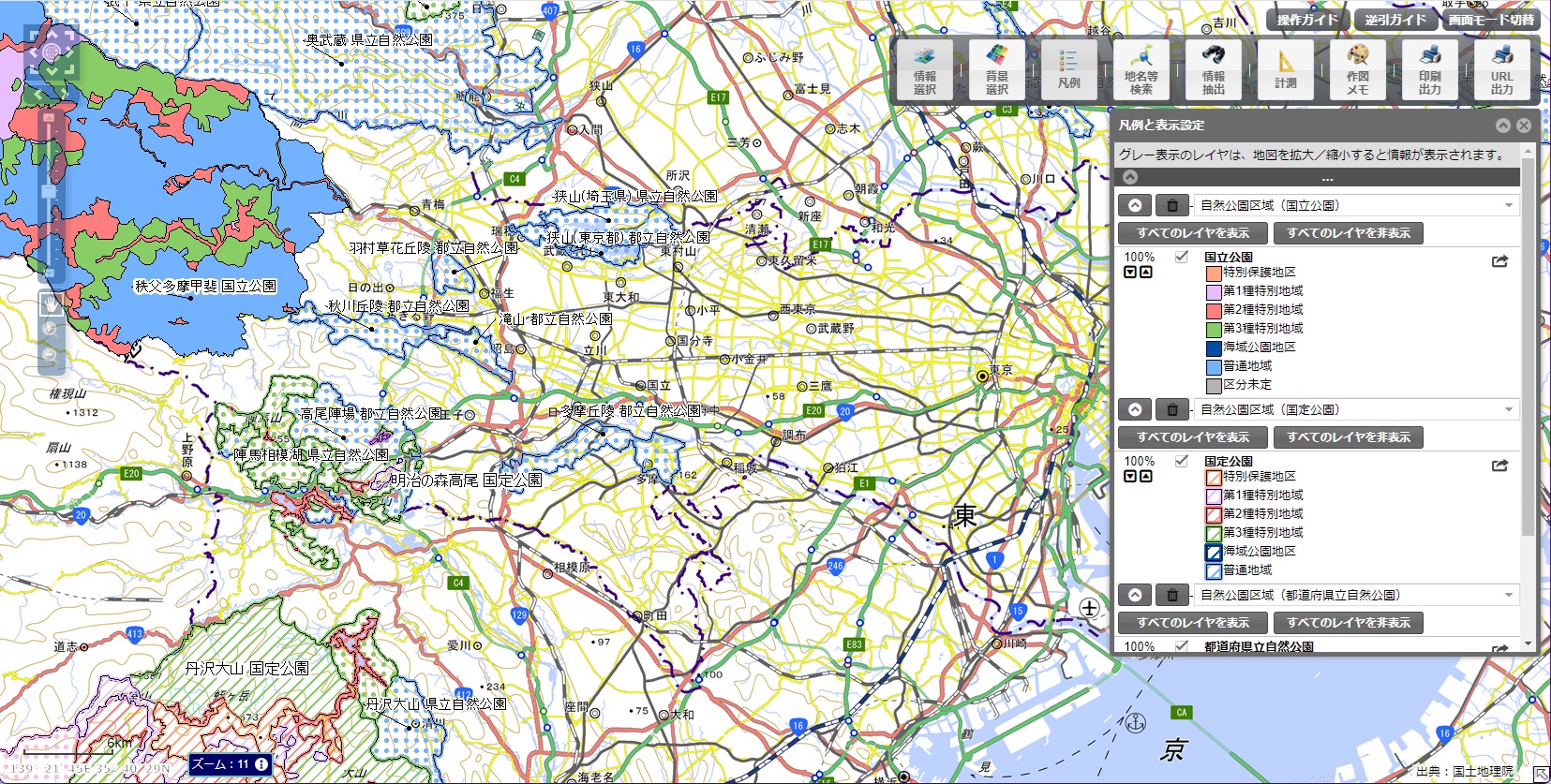Decrease opacity of 国定公園 layer
Screen dimensions: 1551x784
1130,477
